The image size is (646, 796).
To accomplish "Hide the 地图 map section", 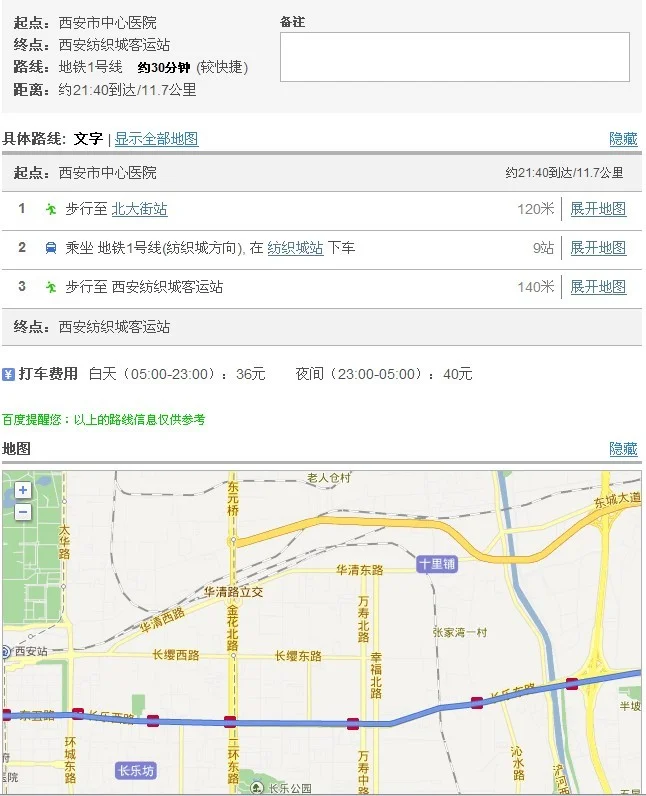I will pos(623,449).
